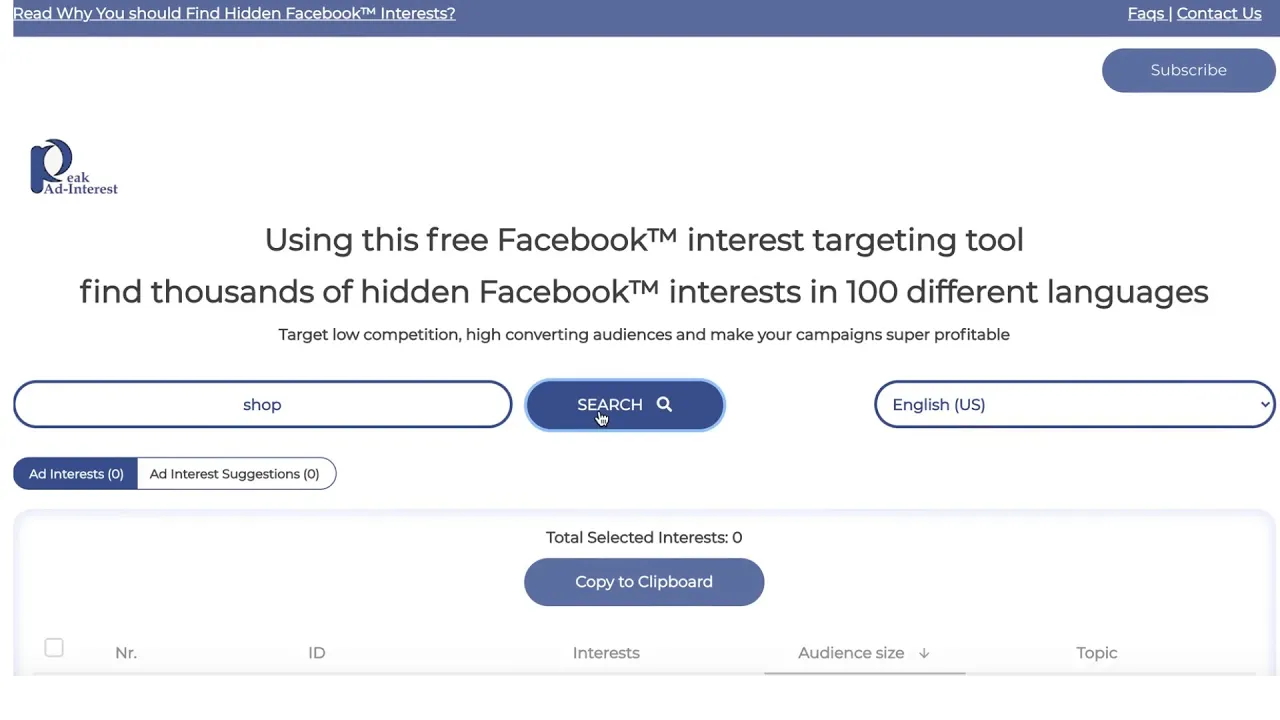The height and width of the screenshot is (720, 1280).
Task: Toggle the select-all interests checkbox
Action: tap(54, 648)
